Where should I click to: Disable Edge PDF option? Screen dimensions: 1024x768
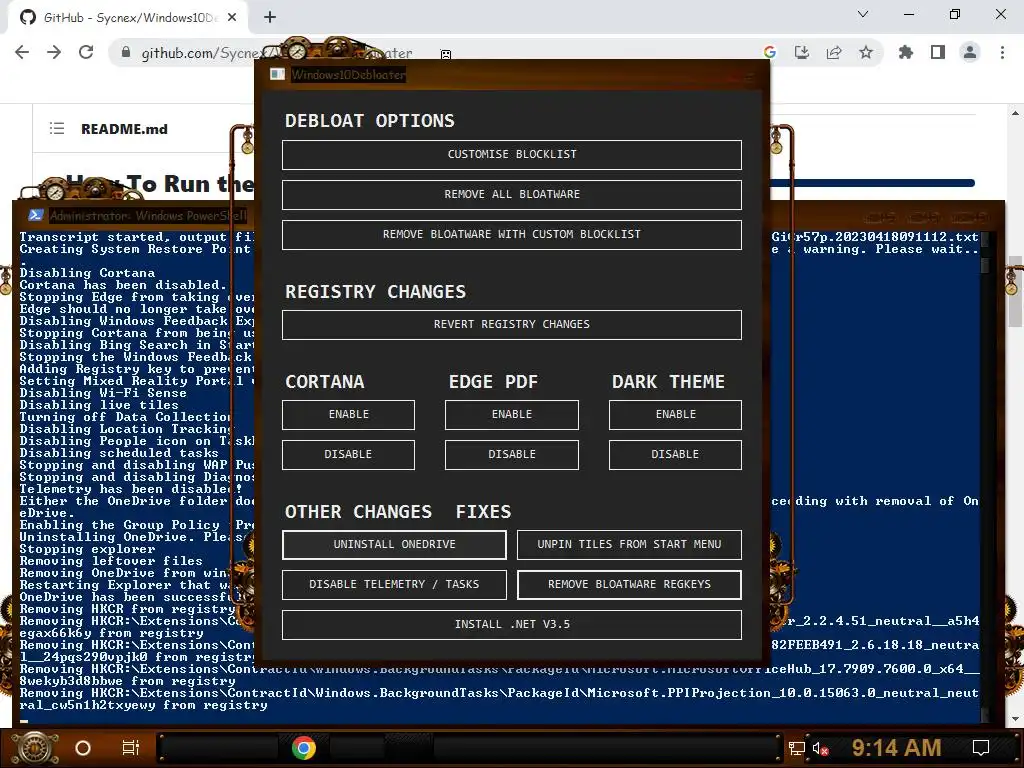tap(511, 455)
